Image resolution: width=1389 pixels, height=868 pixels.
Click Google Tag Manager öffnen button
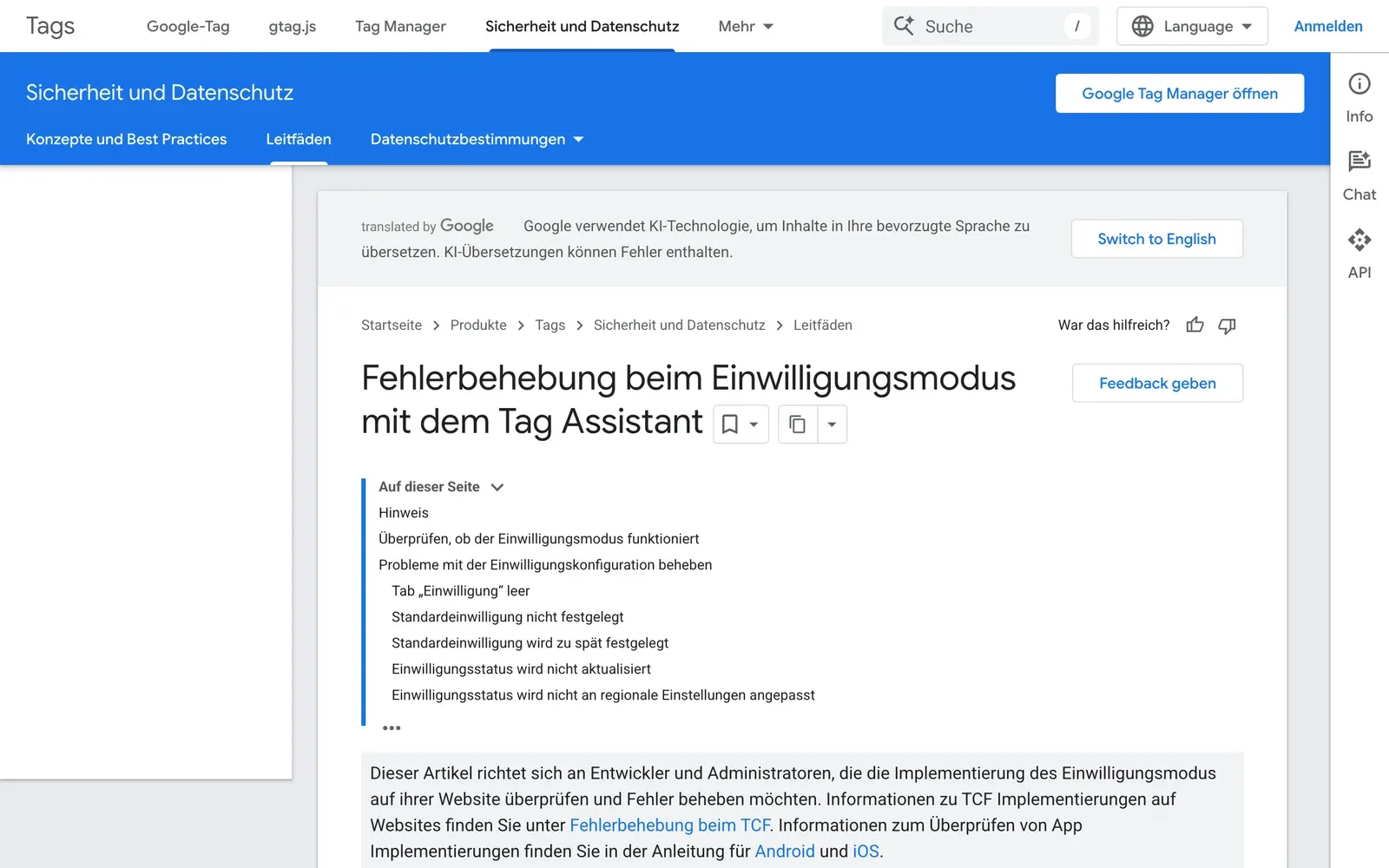pos(1180,93)
